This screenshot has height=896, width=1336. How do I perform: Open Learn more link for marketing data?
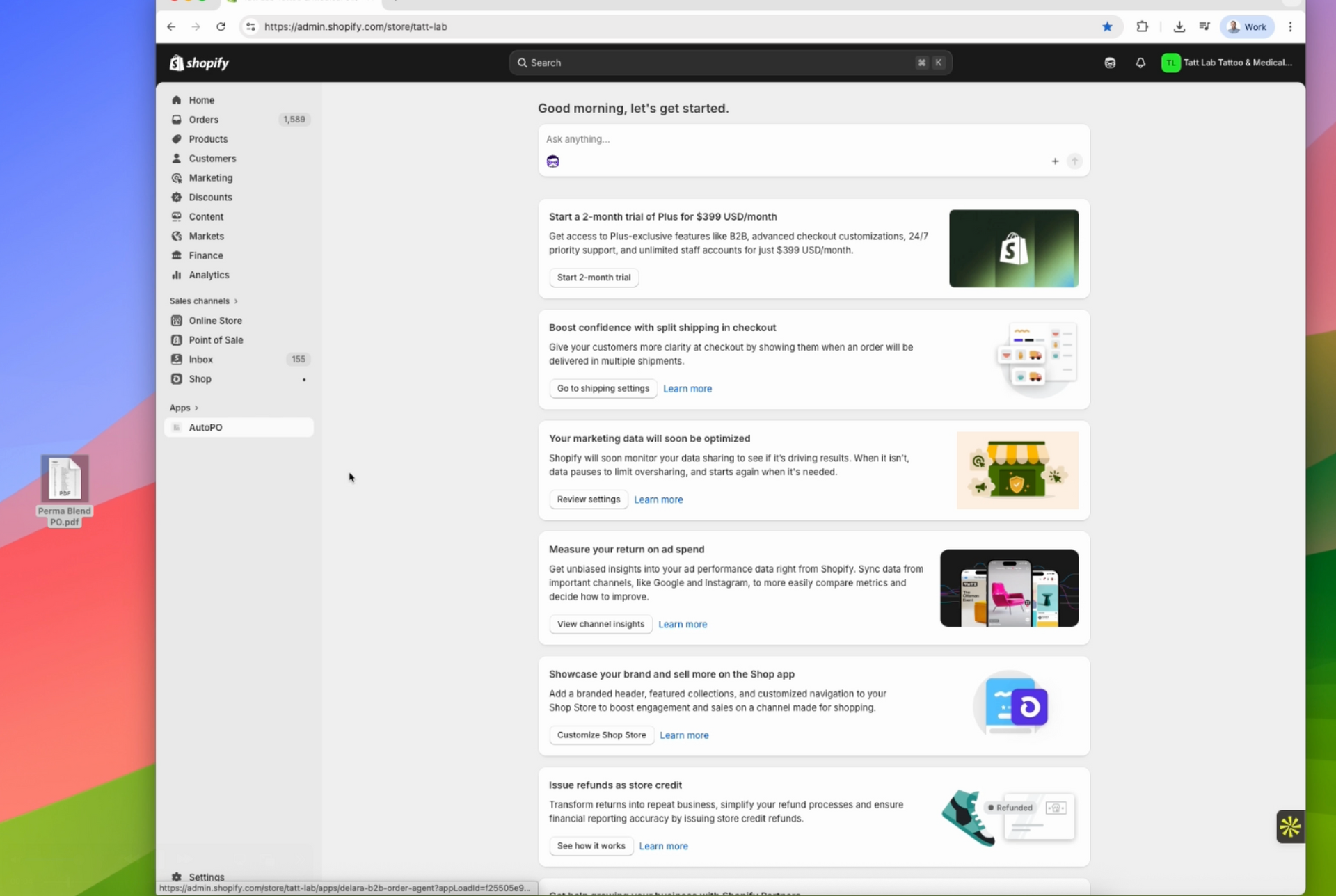pyautogui.click(x=658, y=499)
